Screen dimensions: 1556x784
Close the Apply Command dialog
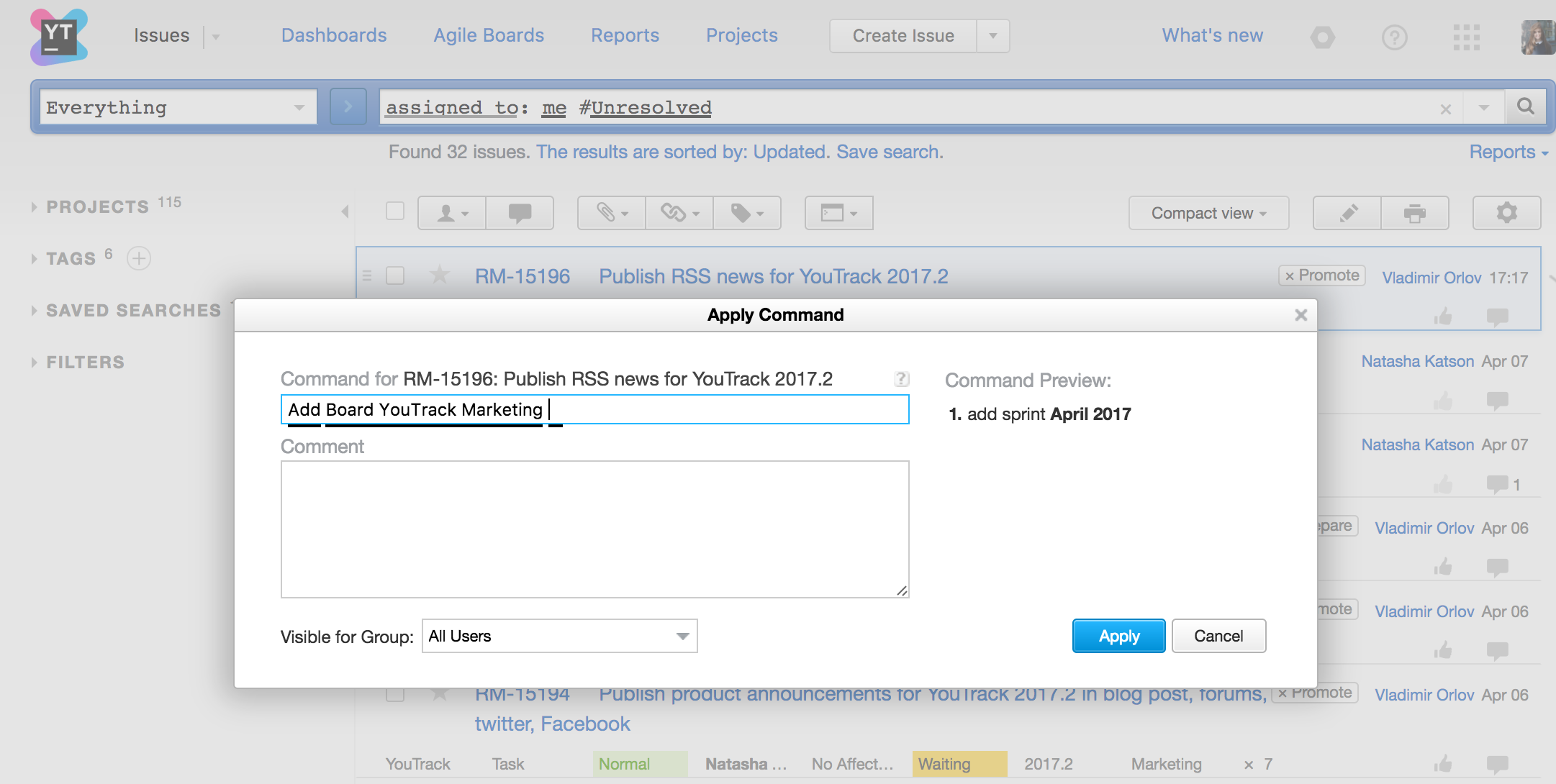(x=1301, y=315)
